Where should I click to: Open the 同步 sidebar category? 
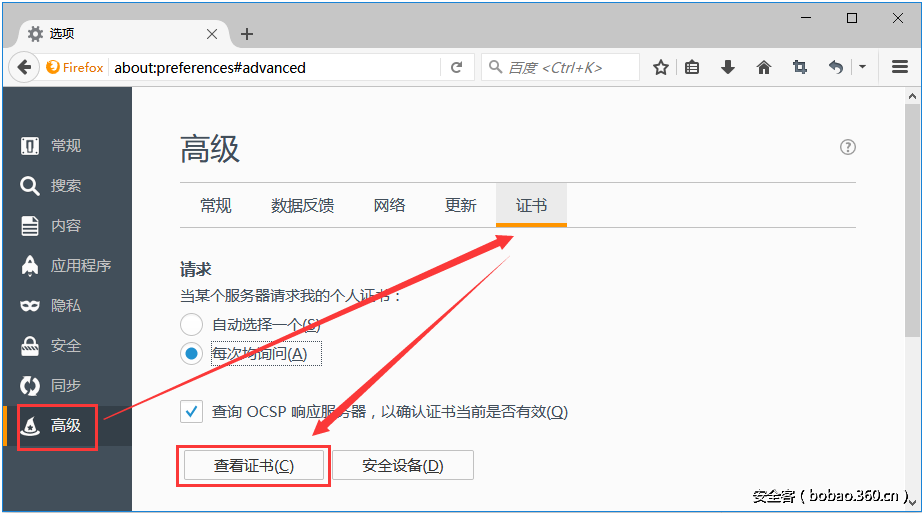[67, 386]
